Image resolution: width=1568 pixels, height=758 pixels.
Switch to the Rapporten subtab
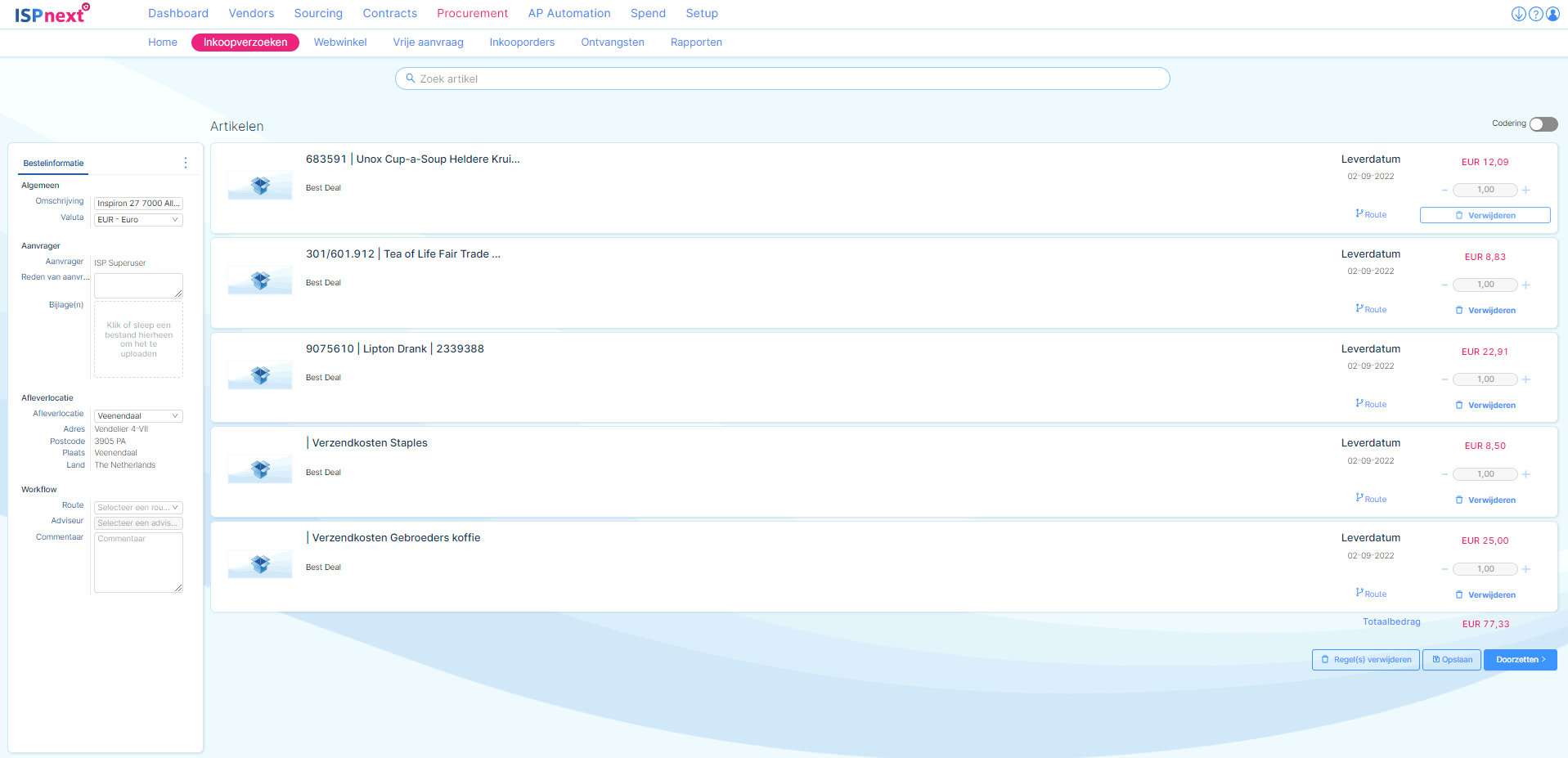[696, 43]
